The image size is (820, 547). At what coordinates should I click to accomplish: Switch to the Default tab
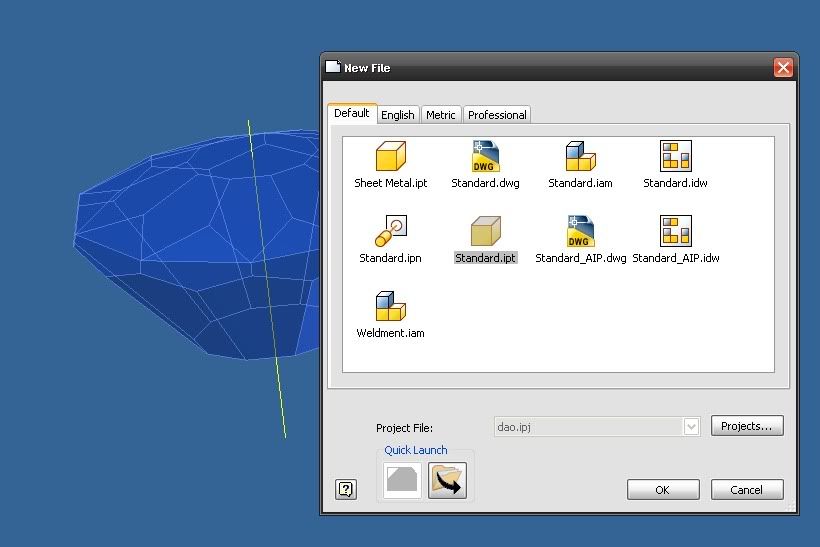pos(352,114)
